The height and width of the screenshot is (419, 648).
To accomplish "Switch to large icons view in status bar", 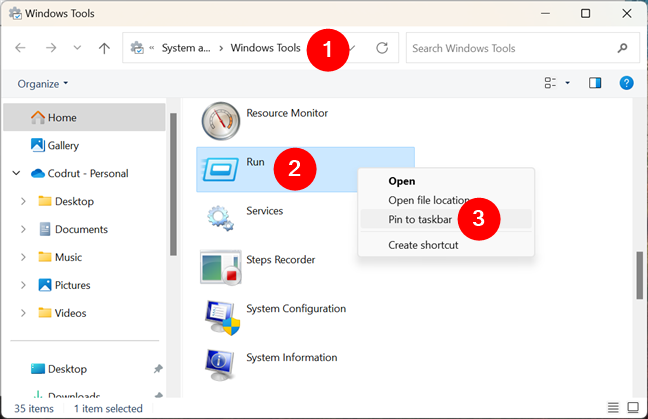I will (x=633, y=408).
